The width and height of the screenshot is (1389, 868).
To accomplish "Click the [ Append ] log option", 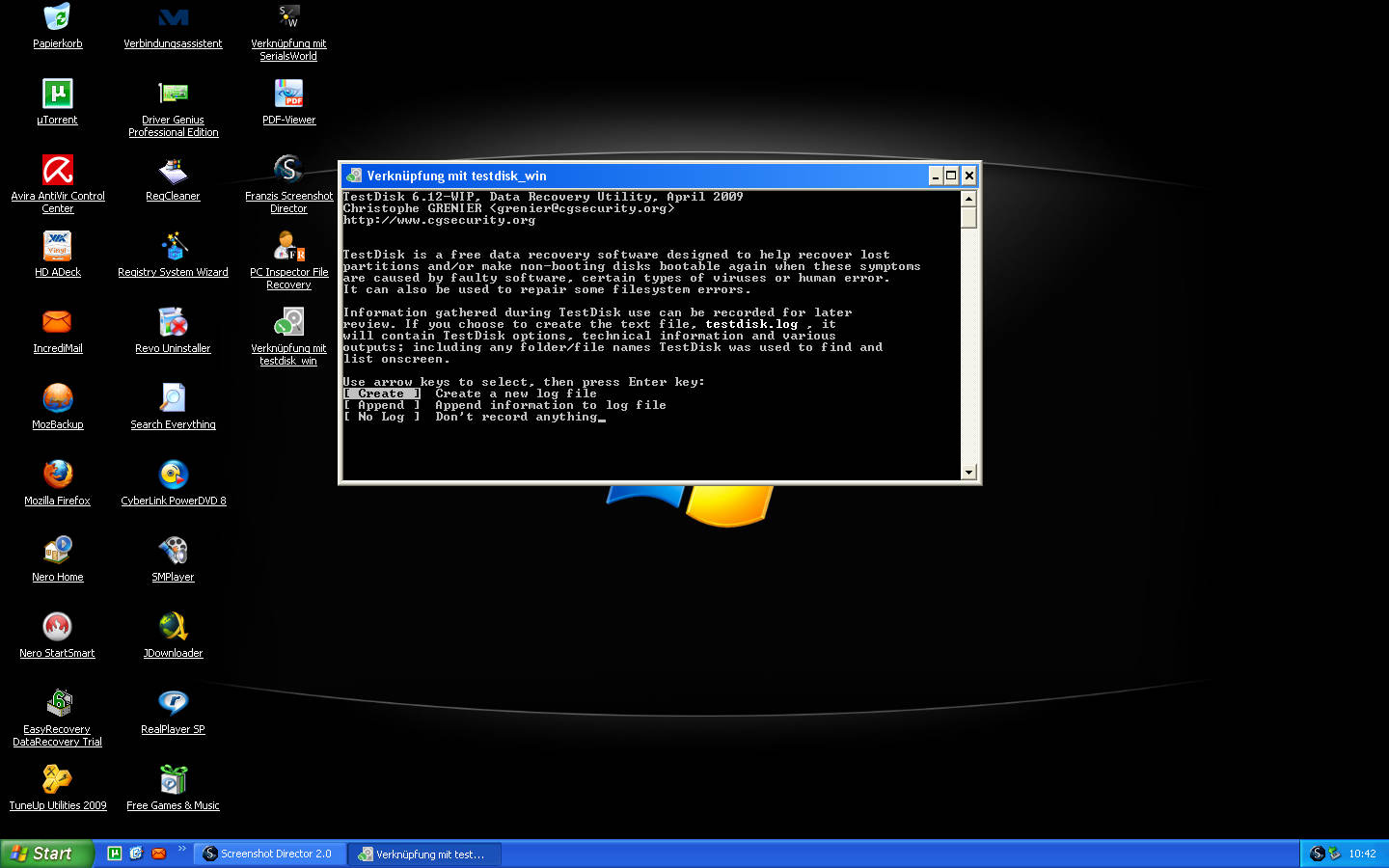I will click(x=382, y=405).
